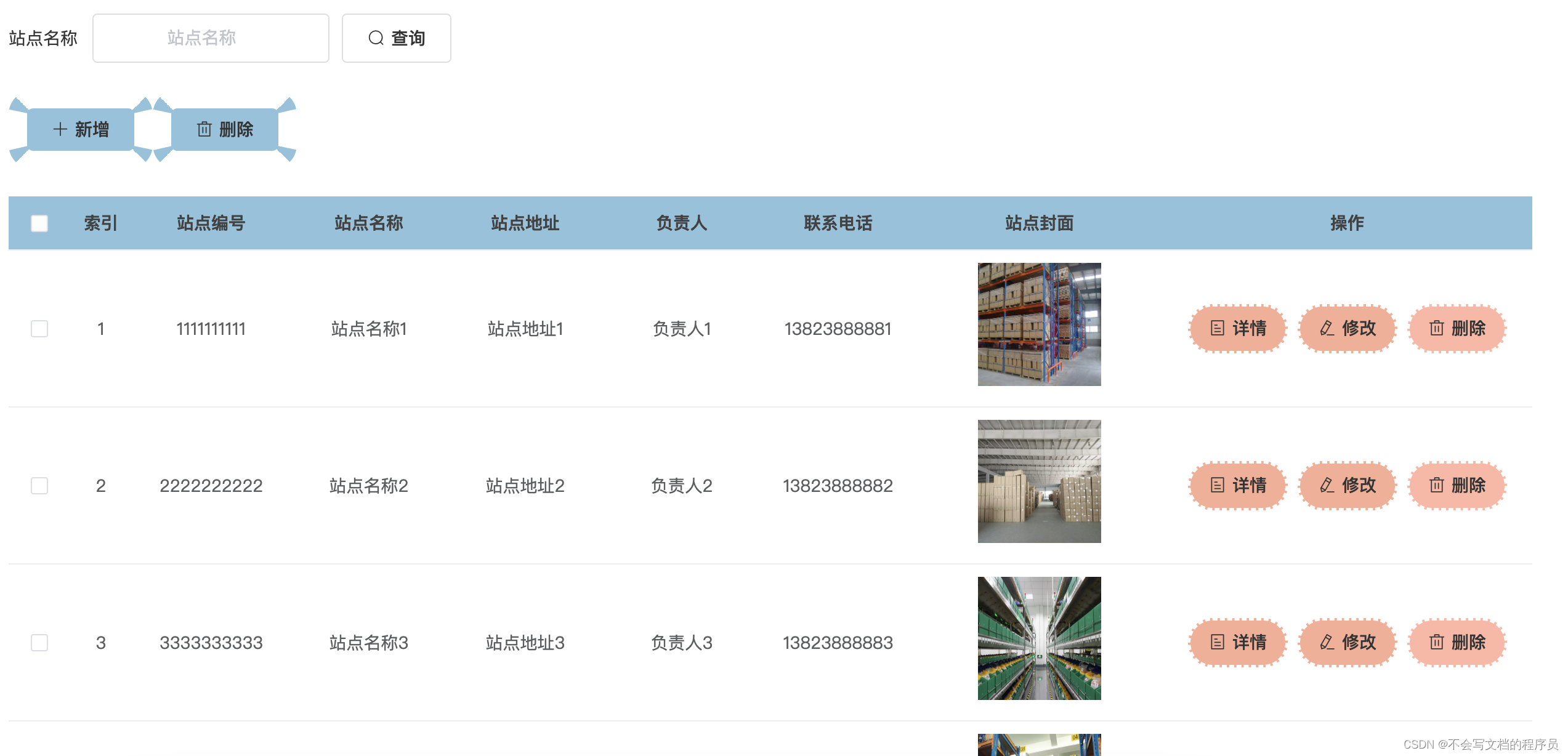Viewport: 1568px width, 756px height.
Task: Check the checkbox for 站点名称2 row
Action: point(39,486)
